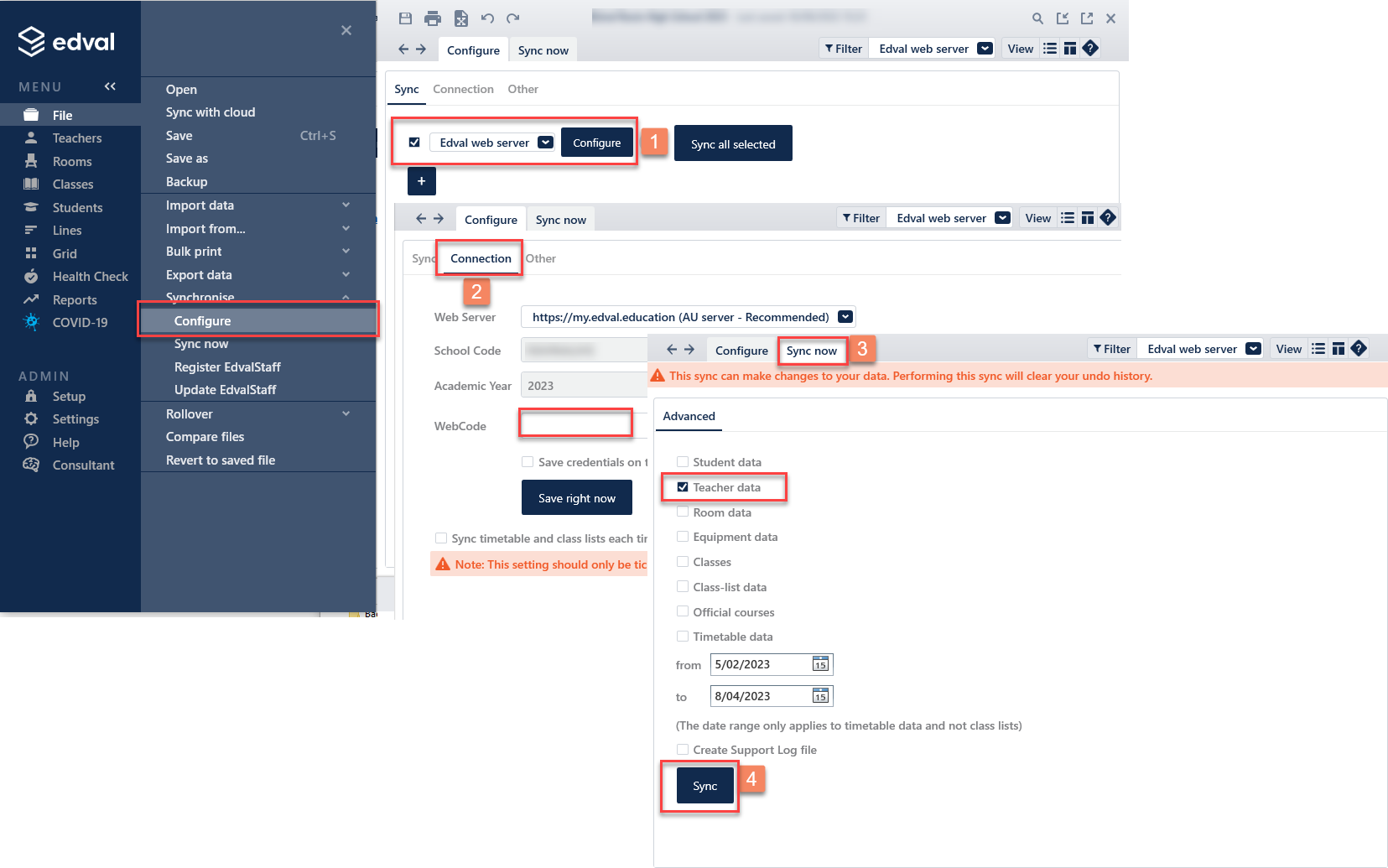Tick the Official courses checkbox
This screenshot has height=868, width=1388.
683,612
